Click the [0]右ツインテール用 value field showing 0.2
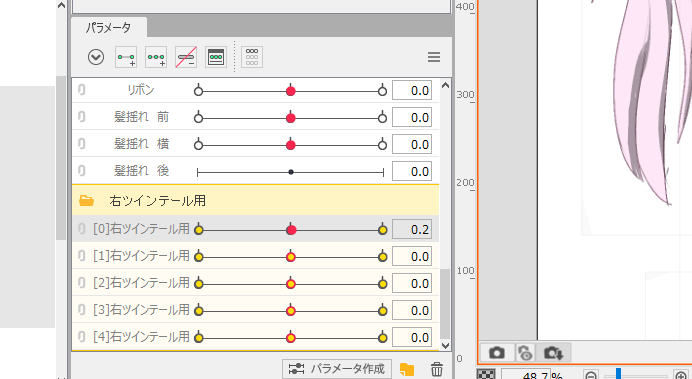 point(412,229)
